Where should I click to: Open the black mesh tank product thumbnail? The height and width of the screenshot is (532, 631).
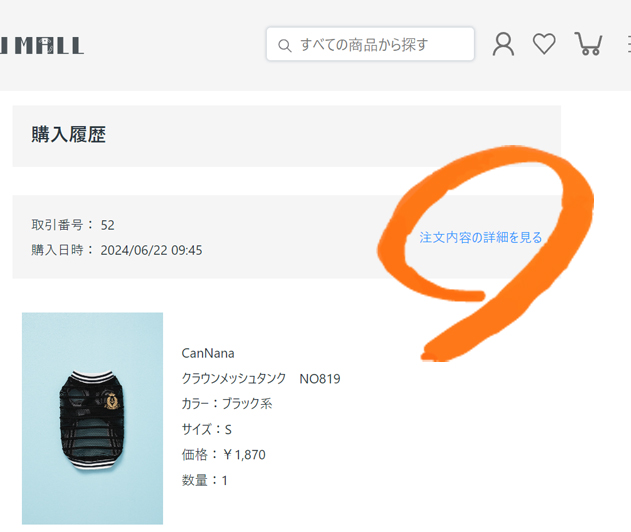point(93,419)
